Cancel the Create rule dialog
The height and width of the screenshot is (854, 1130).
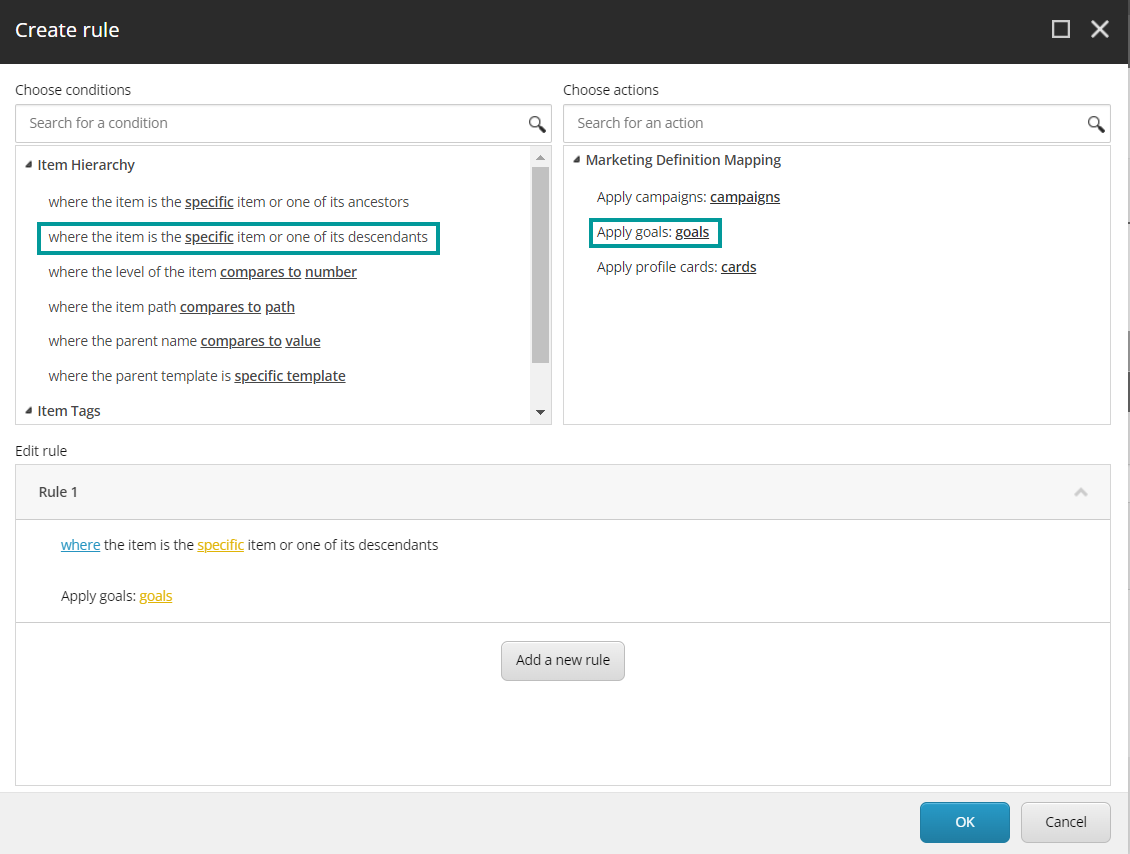point(1065,822)
